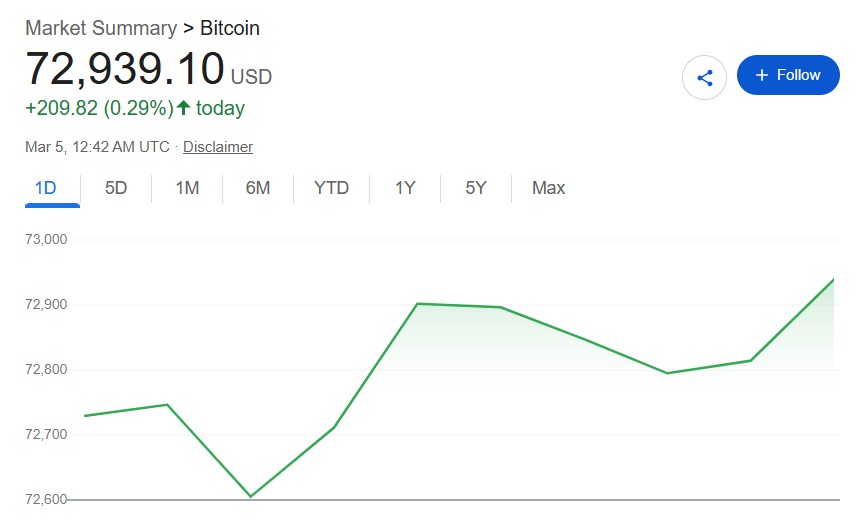Click the share icon button
The width and height of the screenshot is (868, 525).
pyautogui.click(x=704, y=77)
